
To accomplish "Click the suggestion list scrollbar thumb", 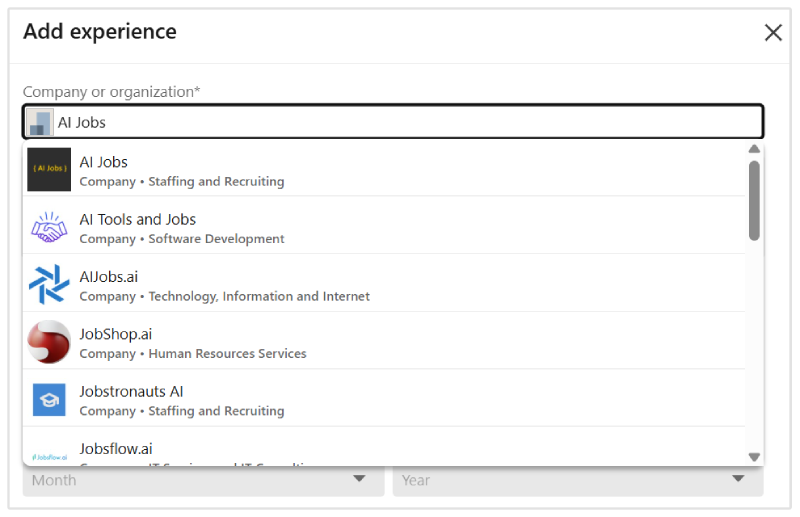I will [754, 200].
